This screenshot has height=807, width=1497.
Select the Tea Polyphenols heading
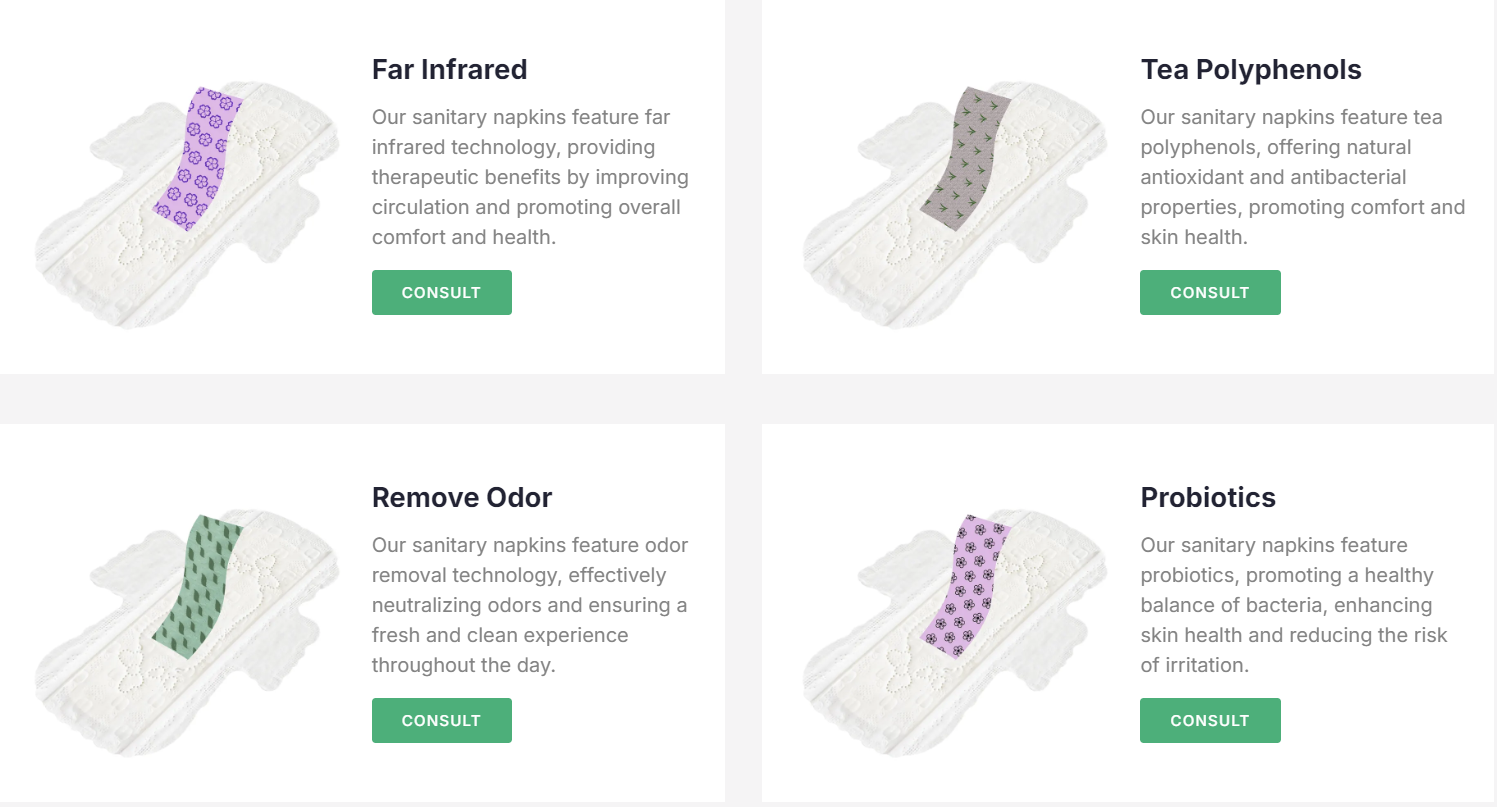1251,69
